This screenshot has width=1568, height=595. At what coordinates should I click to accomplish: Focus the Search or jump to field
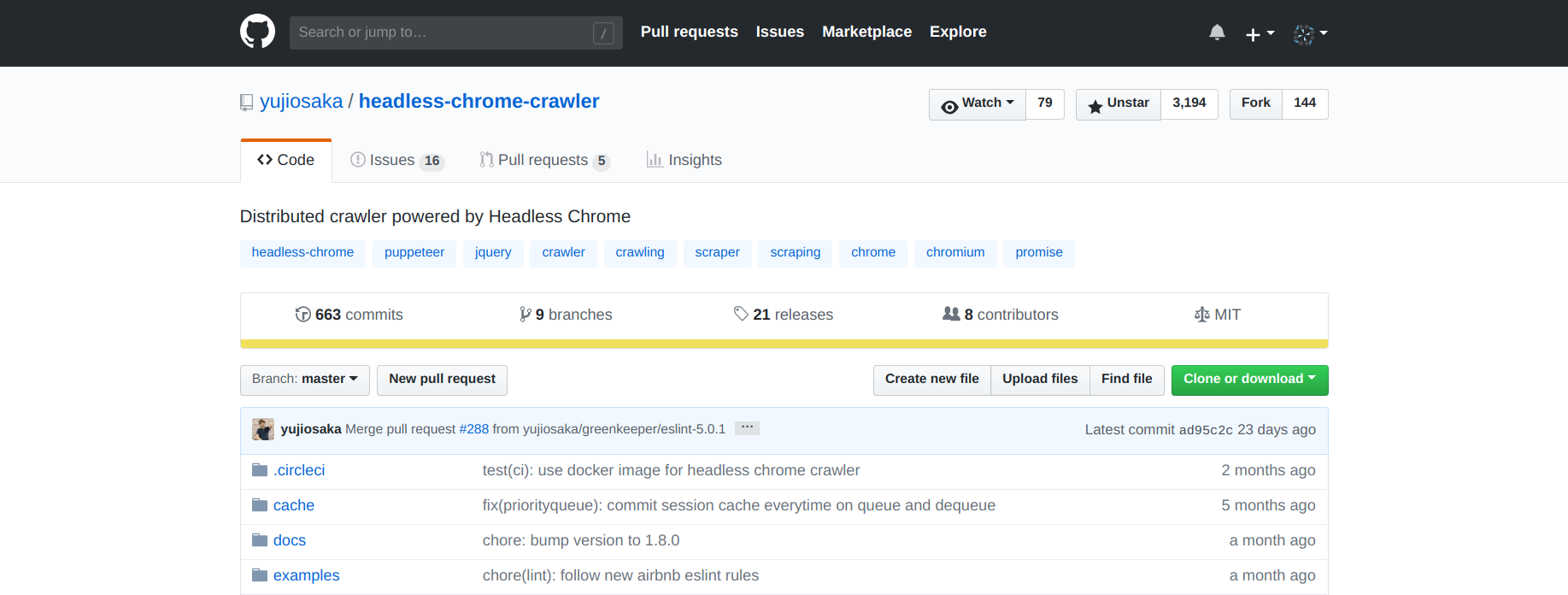455,32
